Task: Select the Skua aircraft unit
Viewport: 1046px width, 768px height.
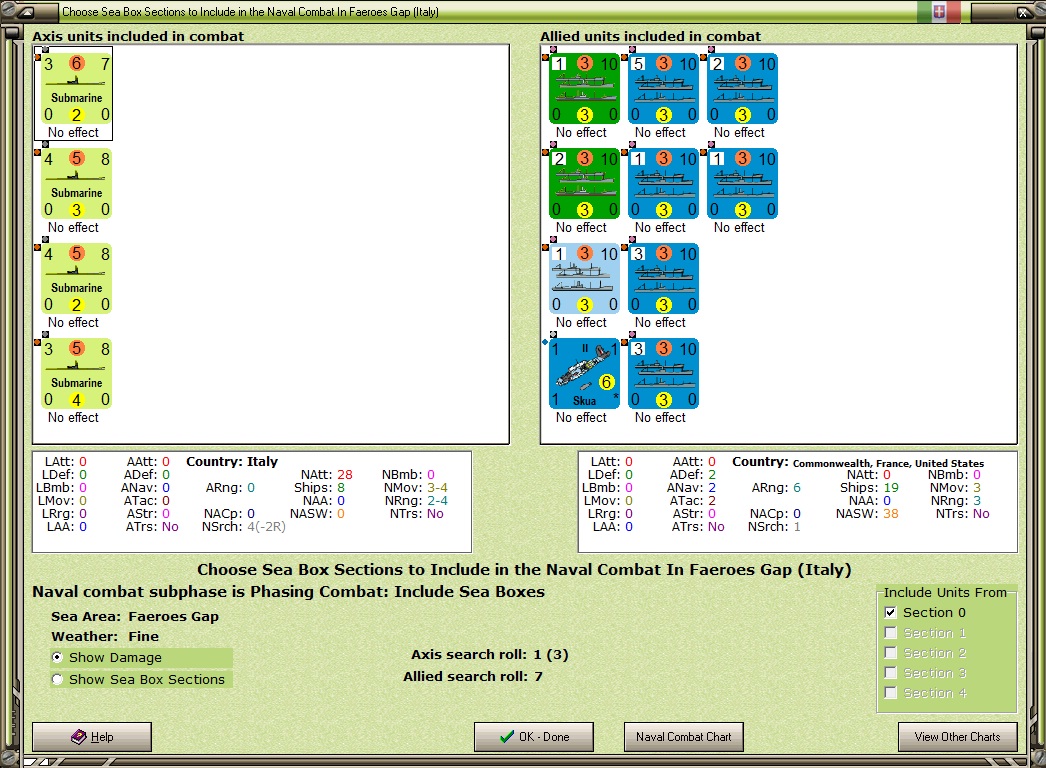Action: [x=584, y=374]
